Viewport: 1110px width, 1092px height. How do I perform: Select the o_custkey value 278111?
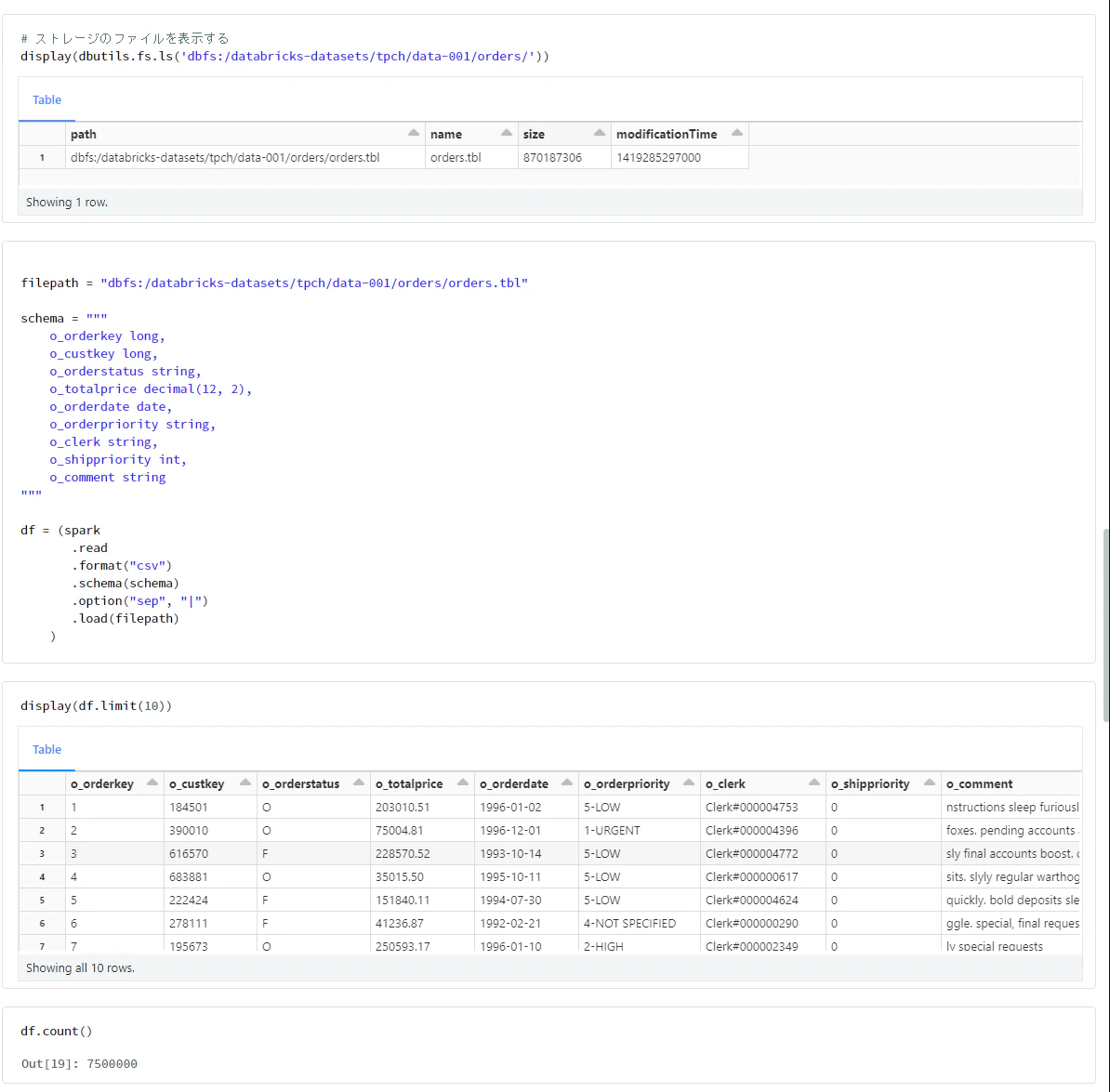point(210,924)
